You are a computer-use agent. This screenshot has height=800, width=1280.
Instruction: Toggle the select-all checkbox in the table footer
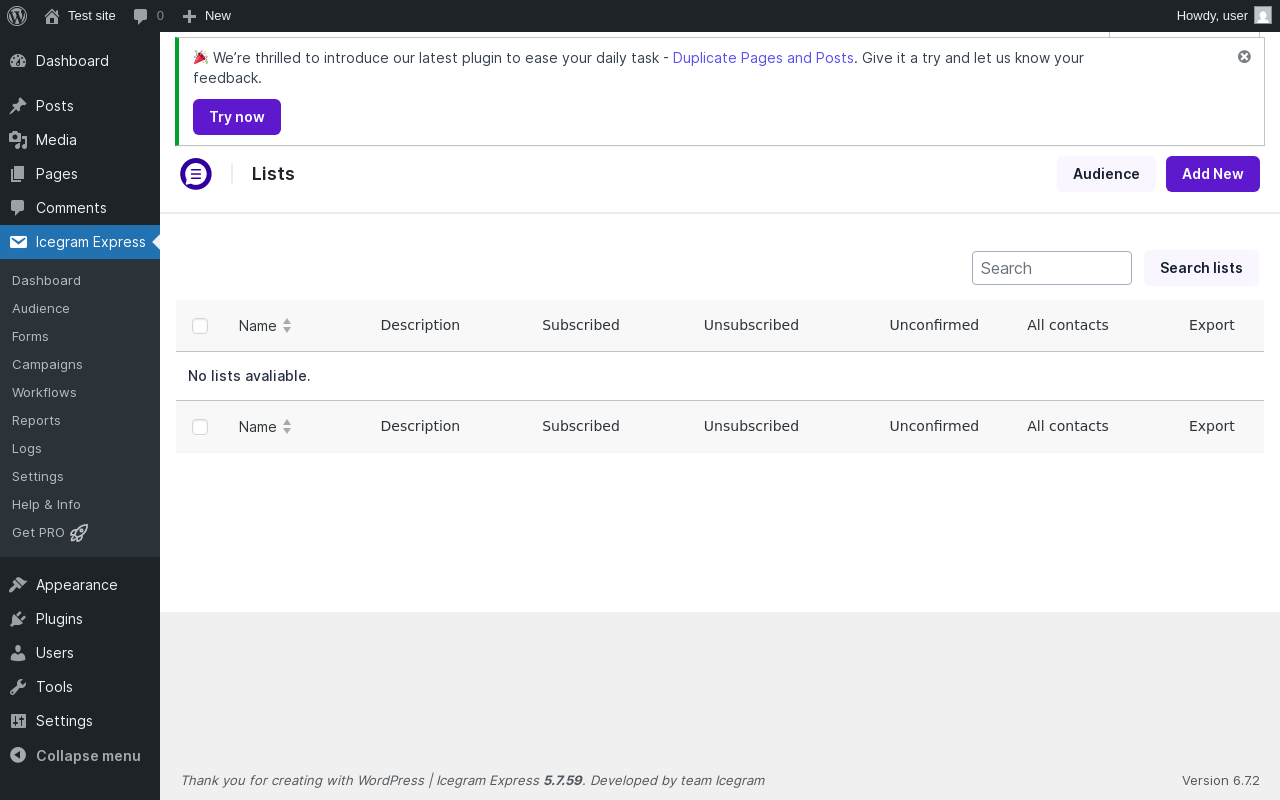200,427
